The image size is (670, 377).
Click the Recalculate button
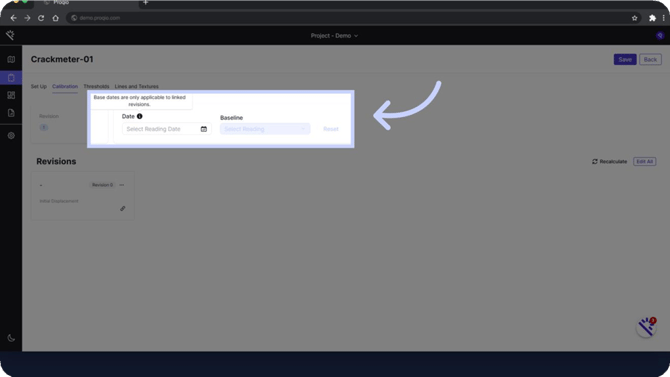pyautogui.click(x=609, y=162)
